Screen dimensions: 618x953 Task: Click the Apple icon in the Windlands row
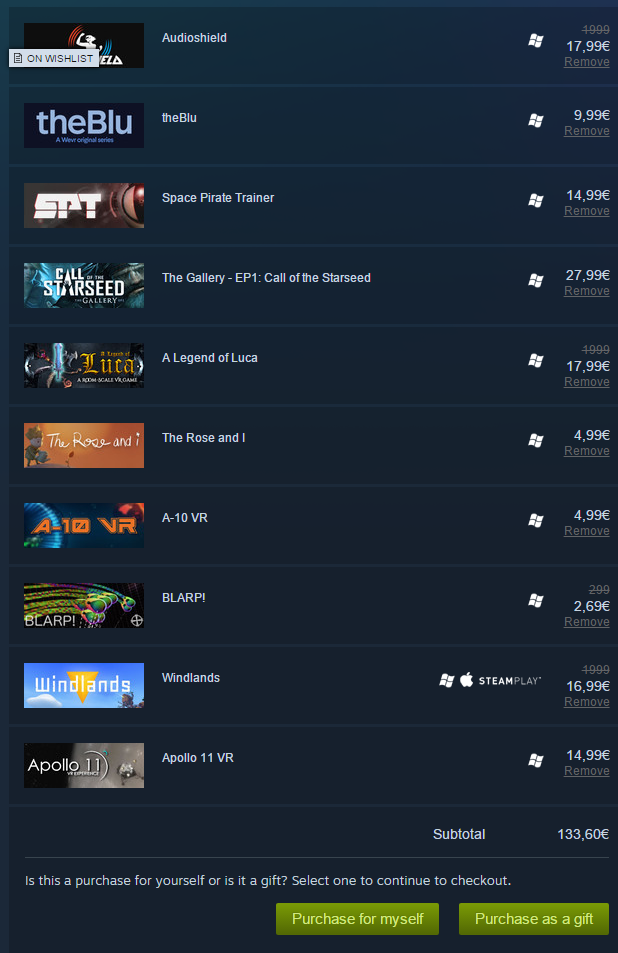click(466, 679)
